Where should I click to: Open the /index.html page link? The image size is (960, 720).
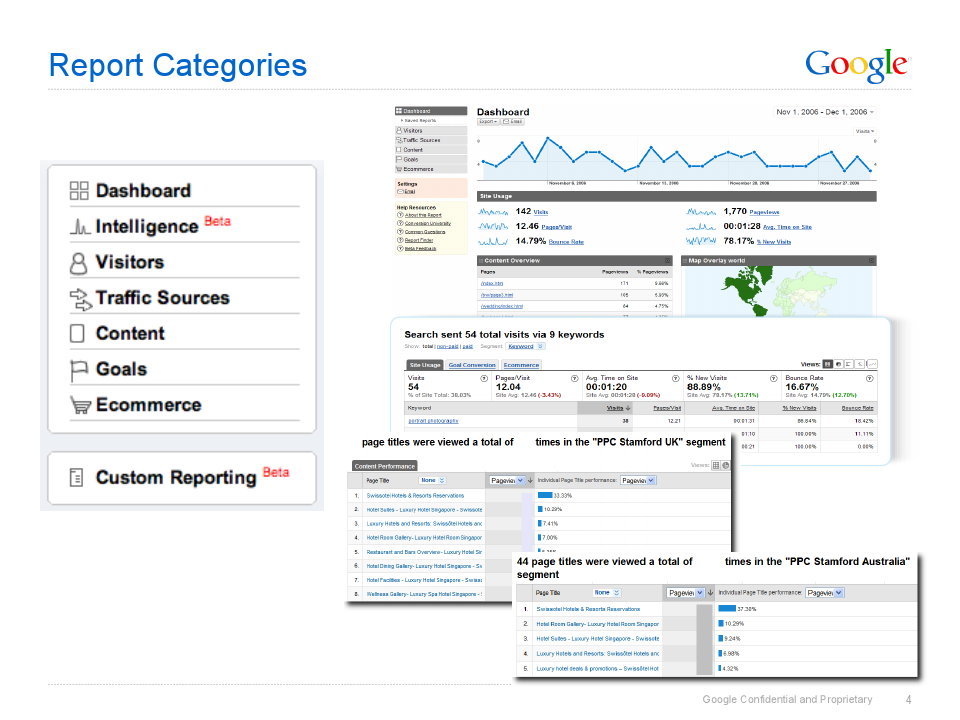492,283
